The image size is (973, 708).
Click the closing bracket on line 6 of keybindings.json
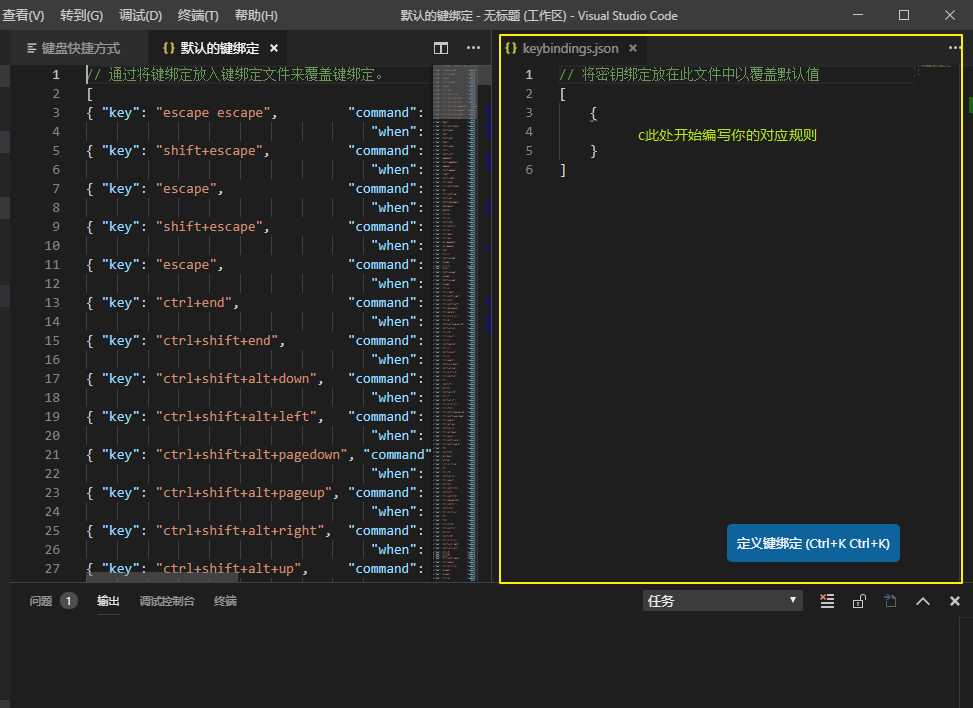tap(563, 170)
